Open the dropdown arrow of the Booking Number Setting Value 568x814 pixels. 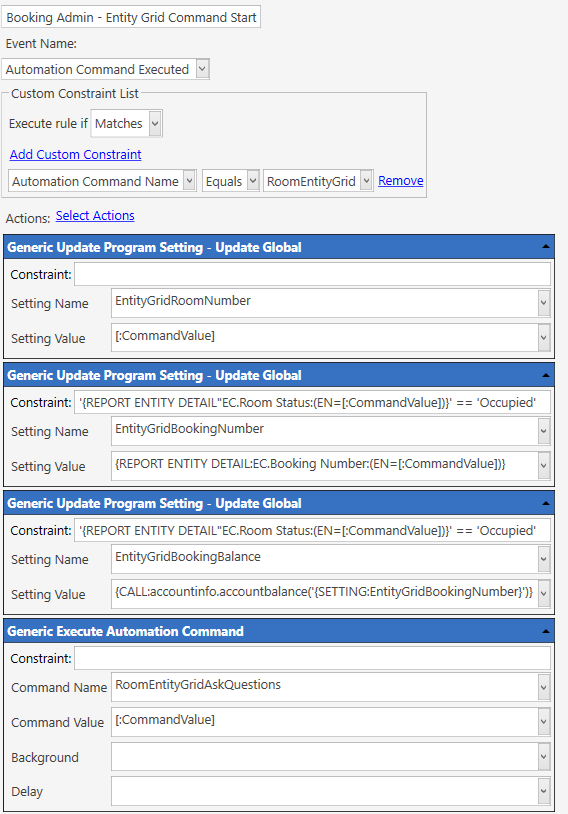pos(544,466)
